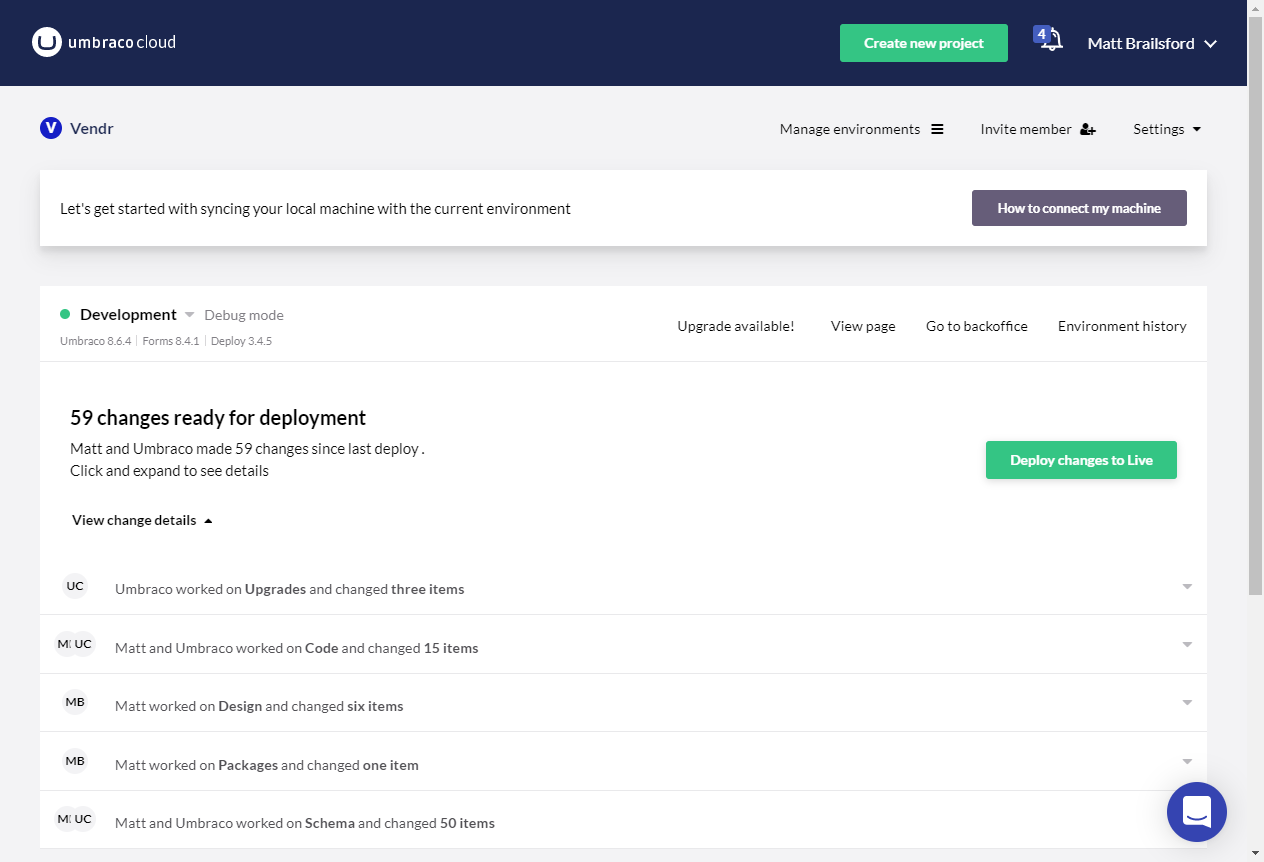Screen dimensions: 1264x862
Task: Open the Settings dropdown menu
Action: tap(1167, 129)
